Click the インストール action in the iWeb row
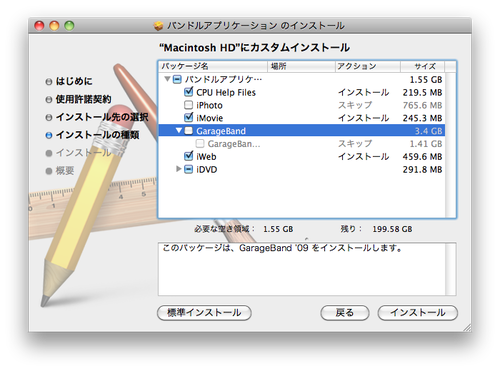500x371 pixels. 363,157
